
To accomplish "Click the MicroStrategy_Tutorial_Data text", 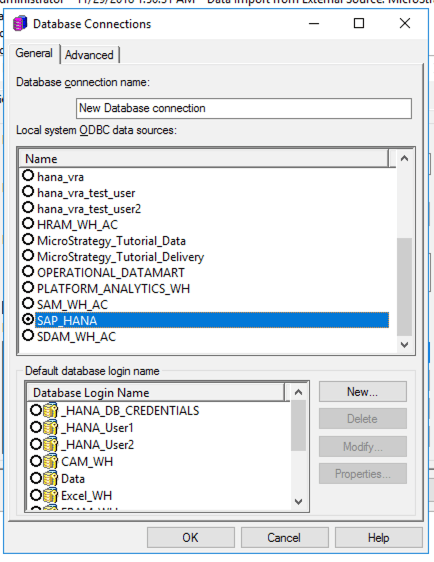I will [x=111, y=241].
